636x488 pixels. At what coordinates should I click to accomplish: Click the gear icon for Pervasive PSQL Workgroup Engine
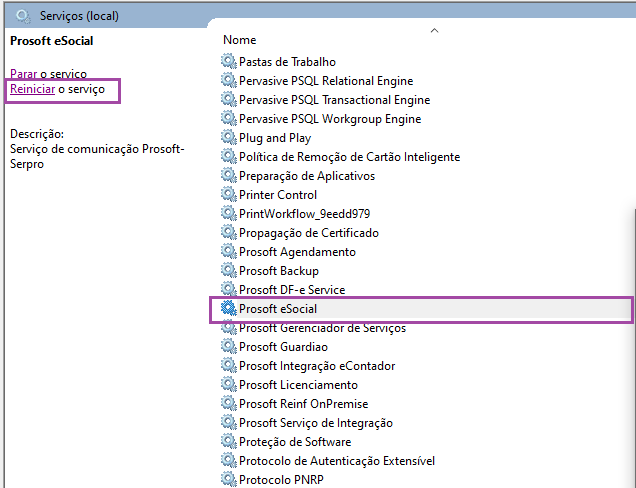point(229,119)
